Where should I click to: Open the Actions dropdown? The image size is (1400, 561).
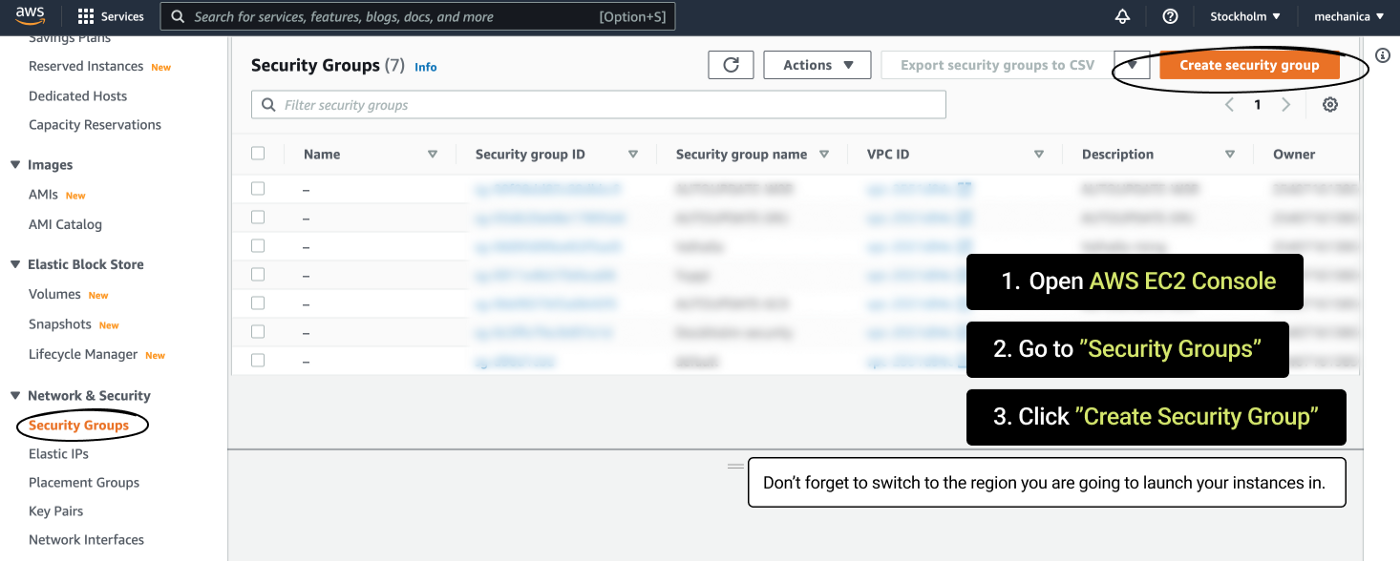[817, 65]
